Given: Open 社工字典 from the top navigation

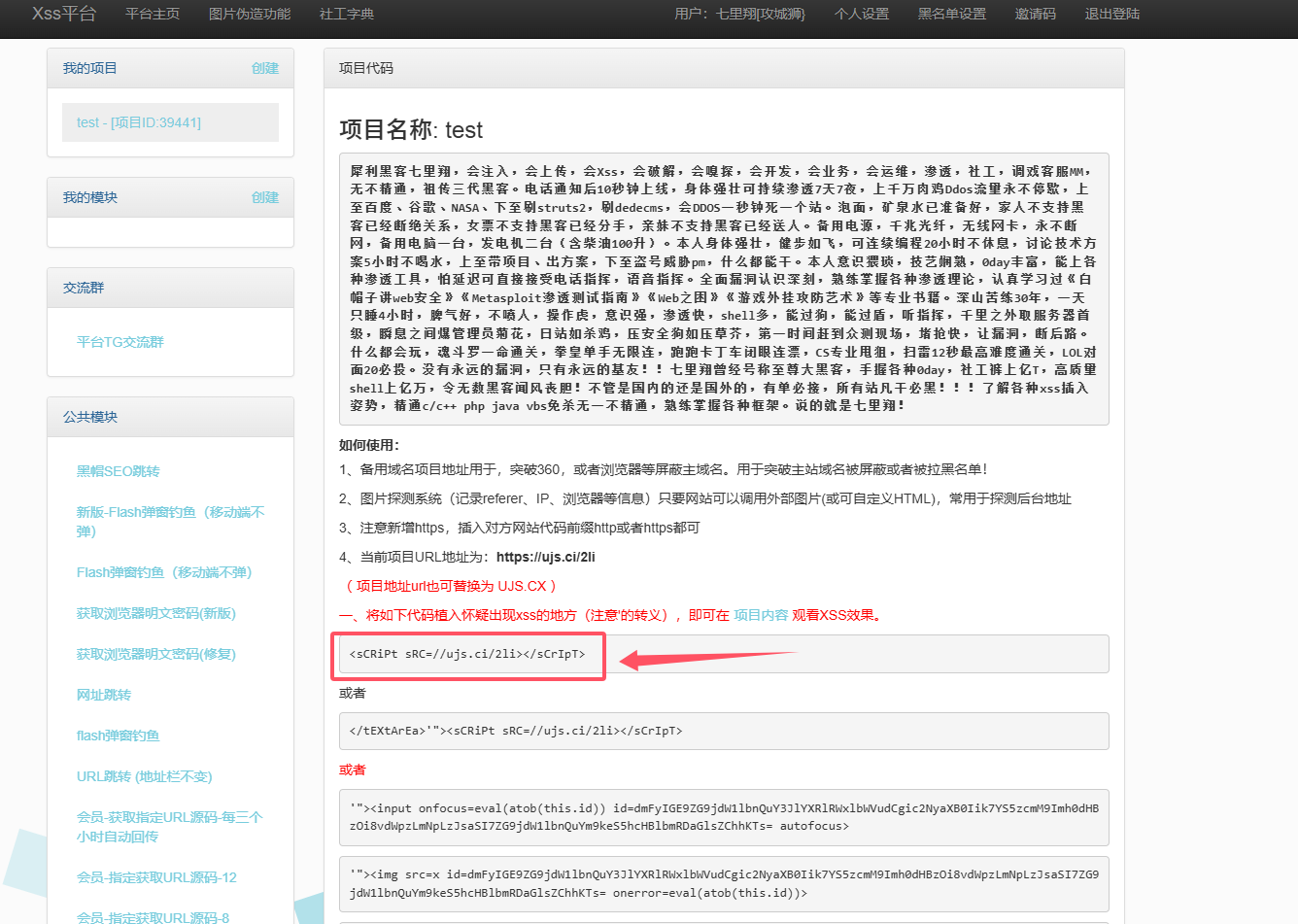Looking at the screenshot, I should [x=347, y=14].
